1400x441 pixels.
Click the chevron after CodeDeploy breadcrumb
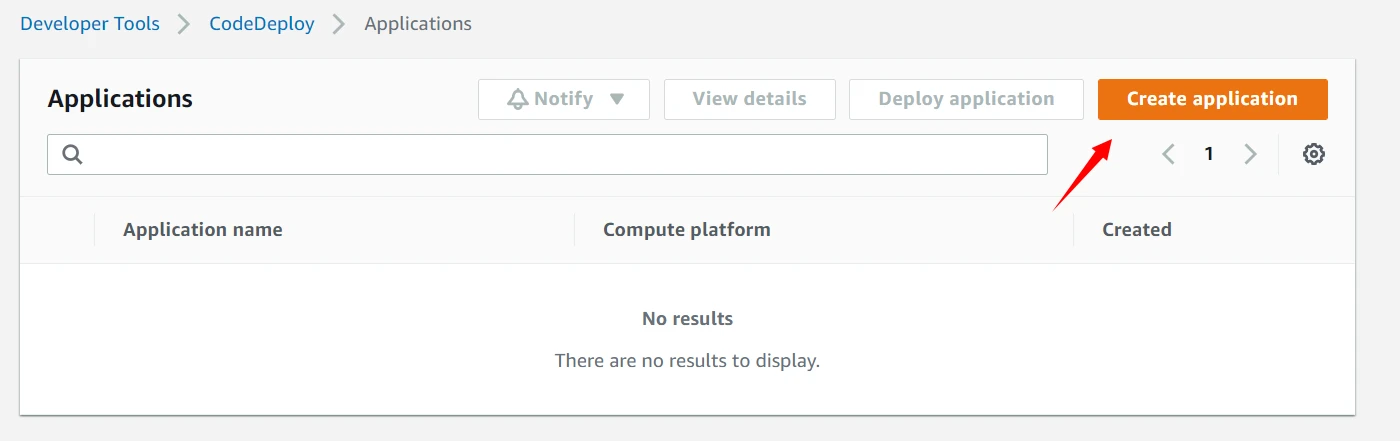(339, 24)
